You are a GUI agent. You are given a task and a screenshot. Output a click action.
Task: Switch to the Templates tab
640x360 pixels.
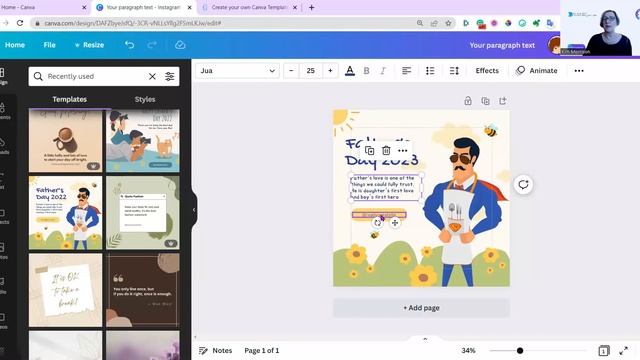pos(69,99)
